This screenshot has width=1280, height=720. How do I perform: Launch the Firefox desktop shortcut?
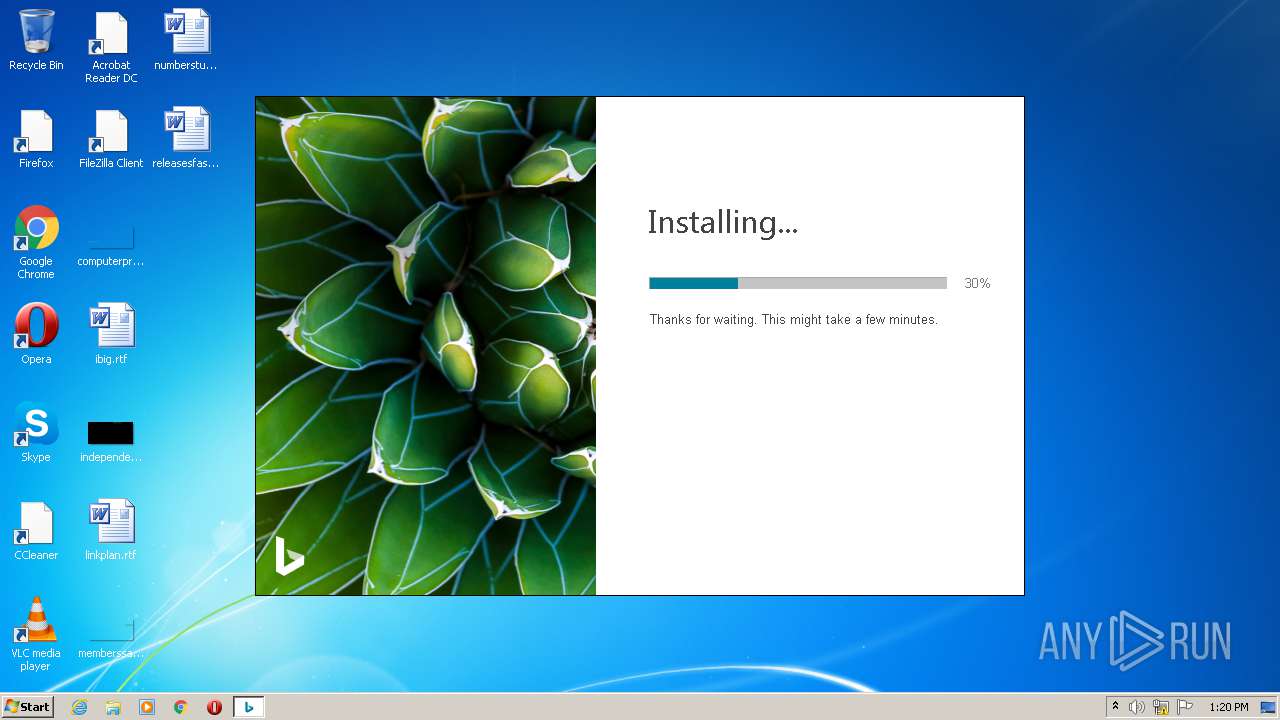tap(36, 138)
